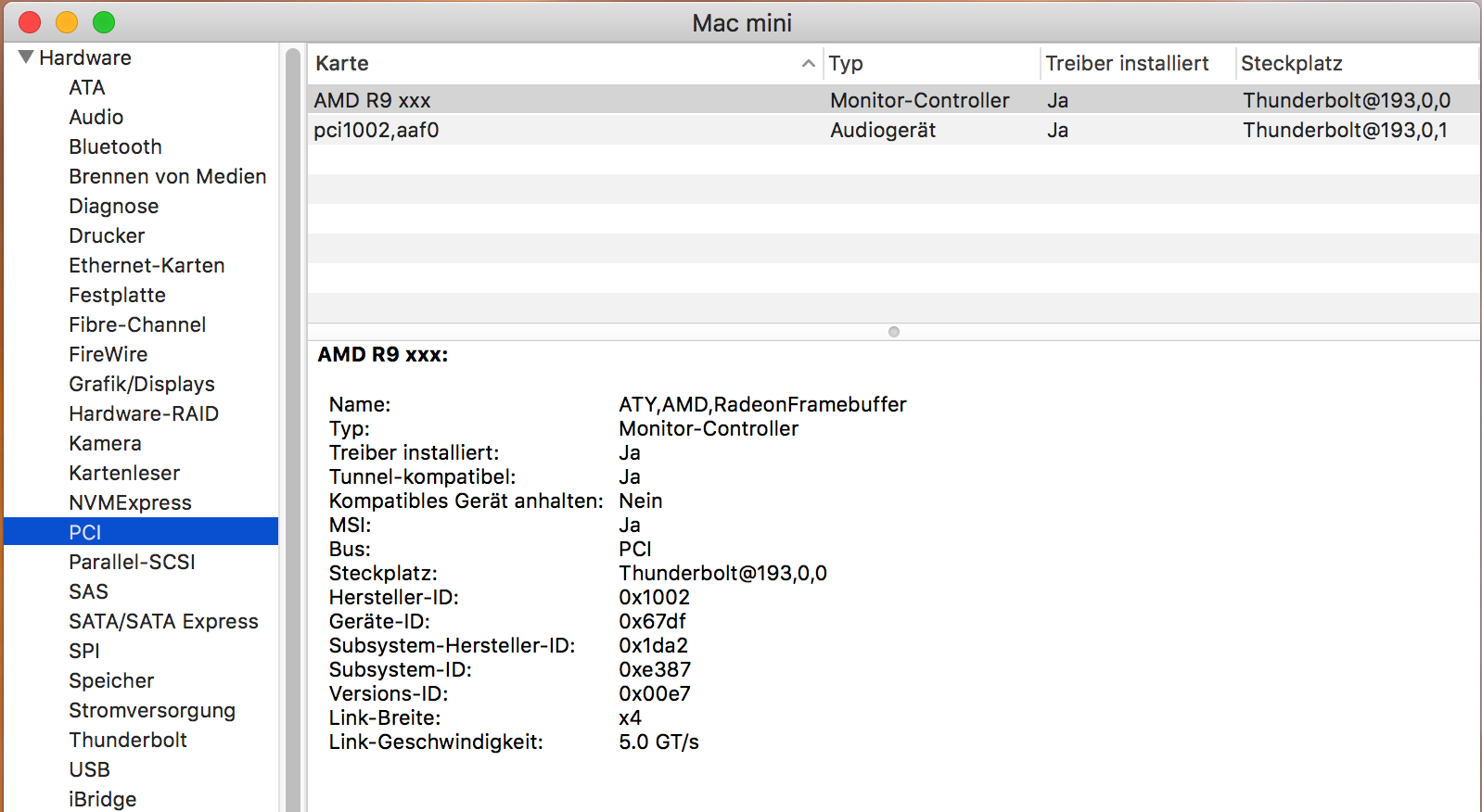Select Brennen von Medien entry

[167, 176]
